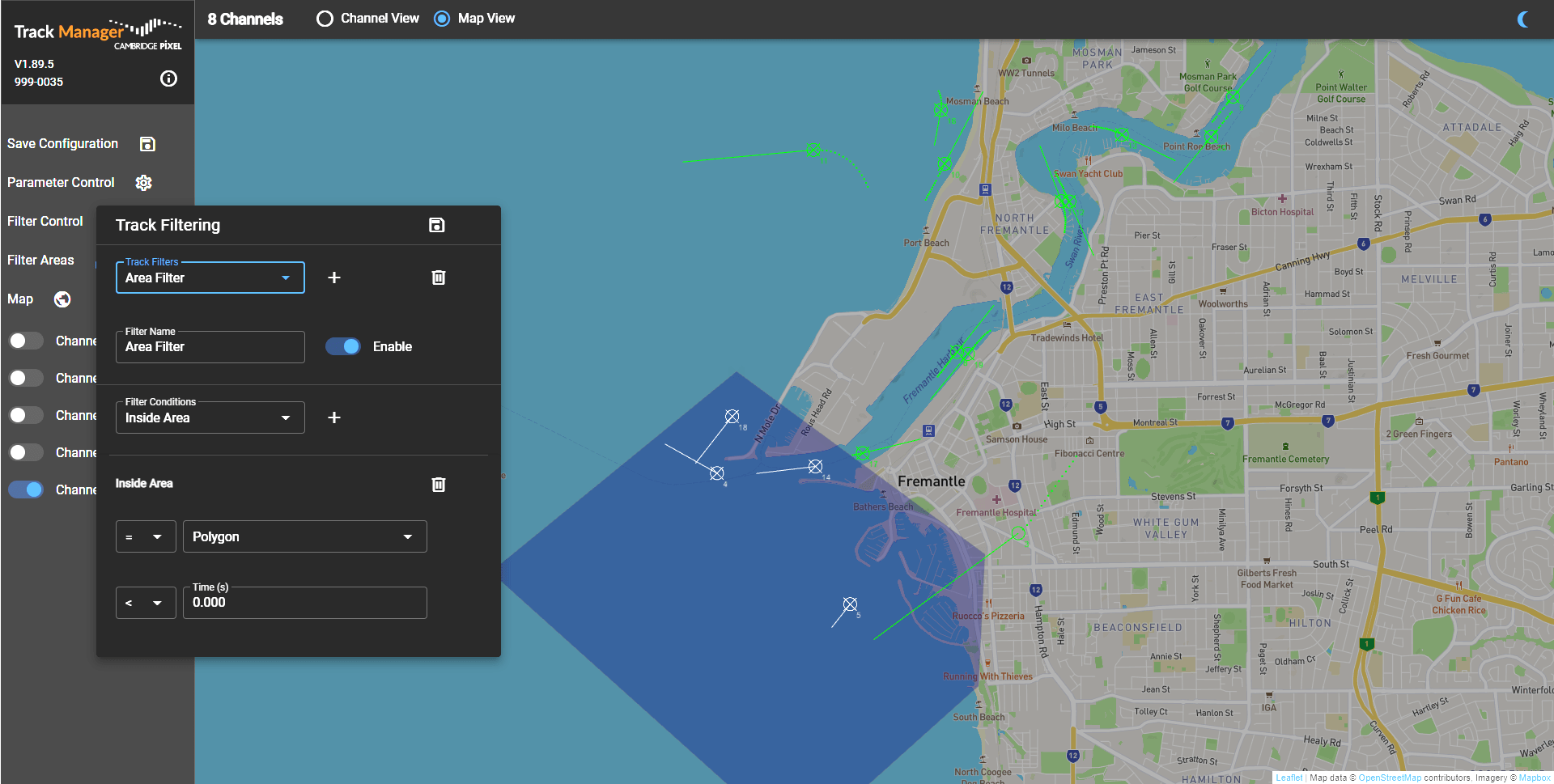Open Filter Areas from the sidebar

click(x=40, y=260)
